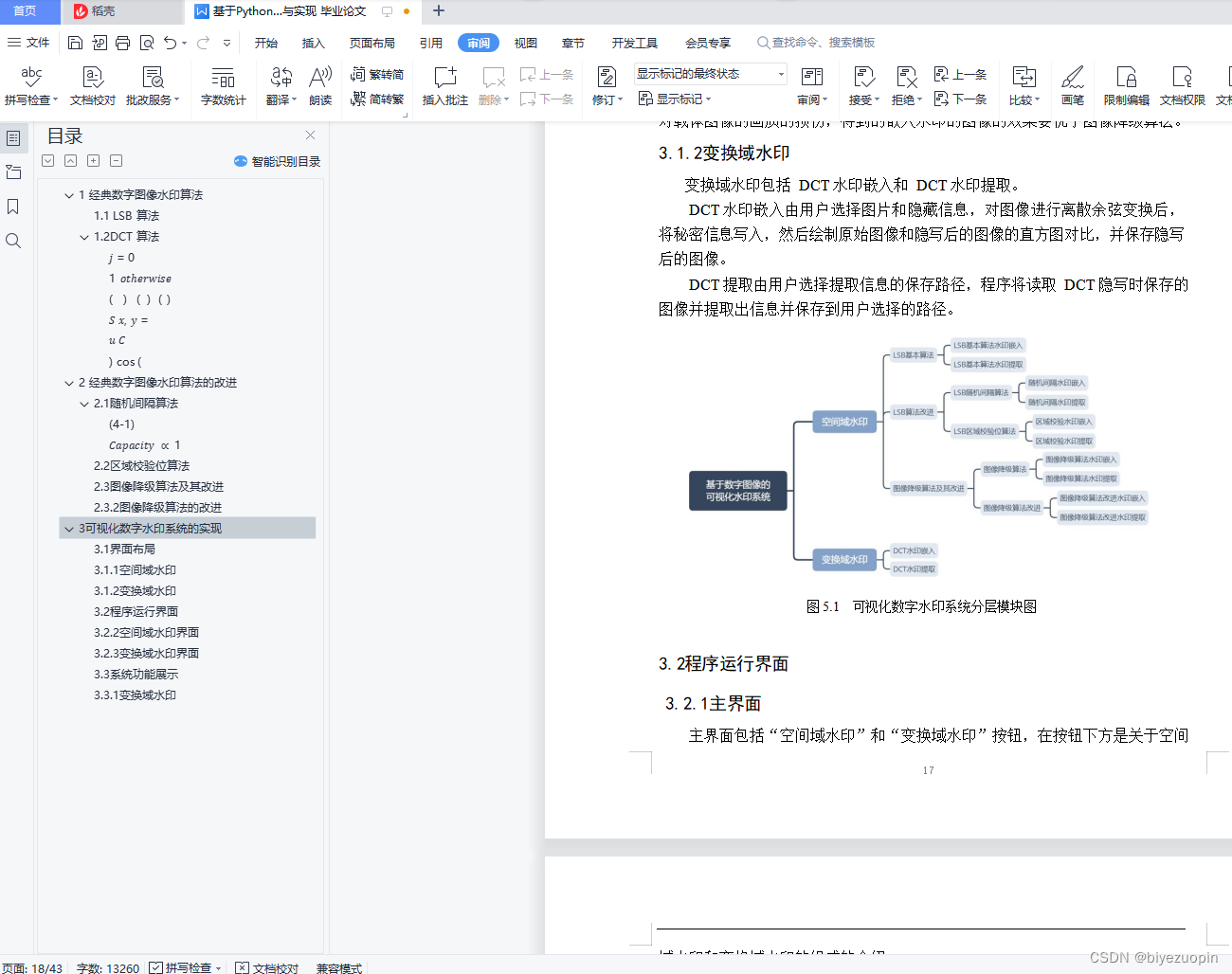Collapse the 1.2DCT 算法 branch in 目录
Viewport: 1232px width, 974px height.
point(84,236)
